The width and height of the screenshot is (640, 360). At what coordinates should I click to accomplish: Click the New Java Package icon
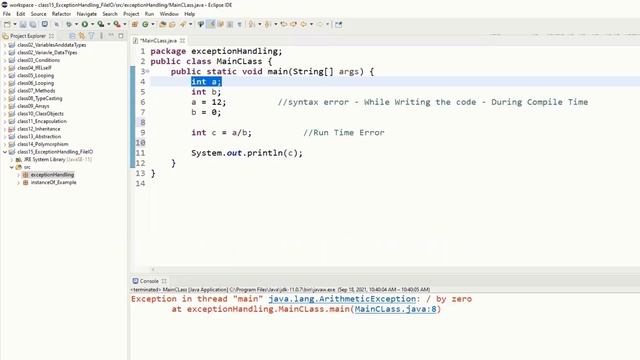(x=134, y=24)
